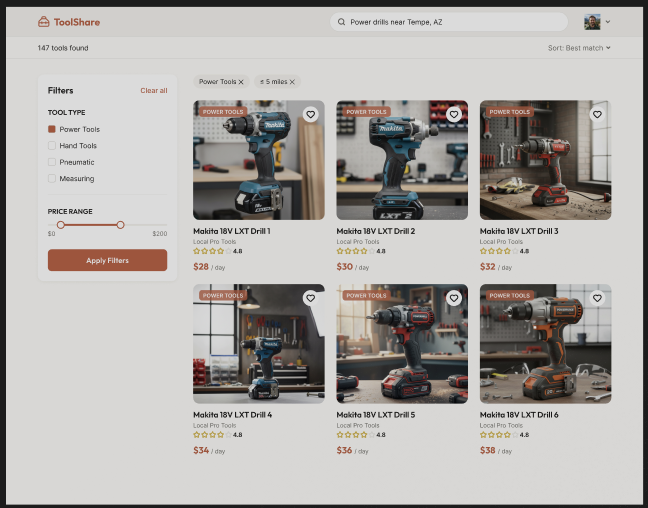Click the $36 / day price
This screenshot has width=648, height=508.
(353, 450)
